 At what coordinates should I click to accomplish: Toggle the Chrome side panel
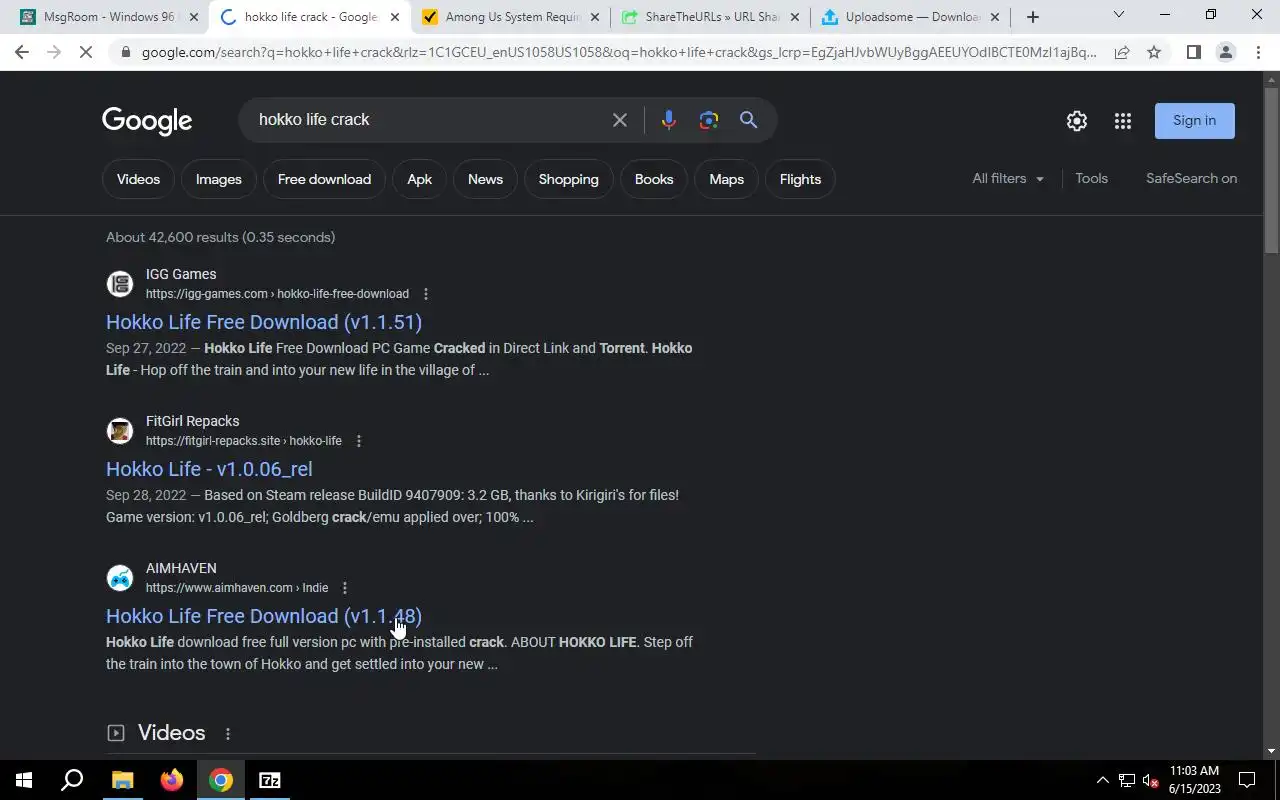[1193, 52]
